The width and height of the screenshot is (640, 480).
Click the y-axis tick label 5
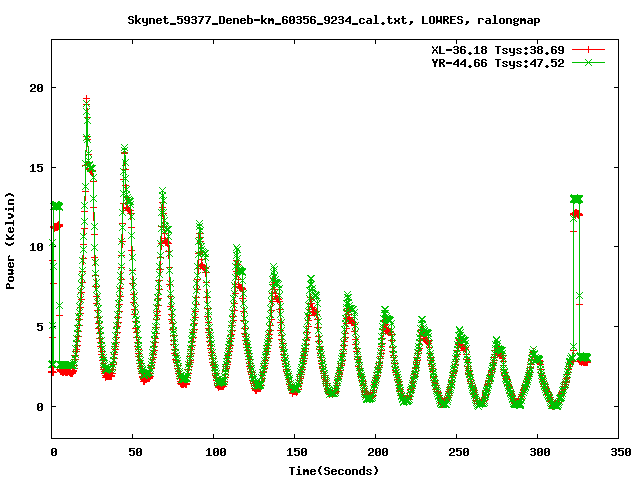point(40,327)
